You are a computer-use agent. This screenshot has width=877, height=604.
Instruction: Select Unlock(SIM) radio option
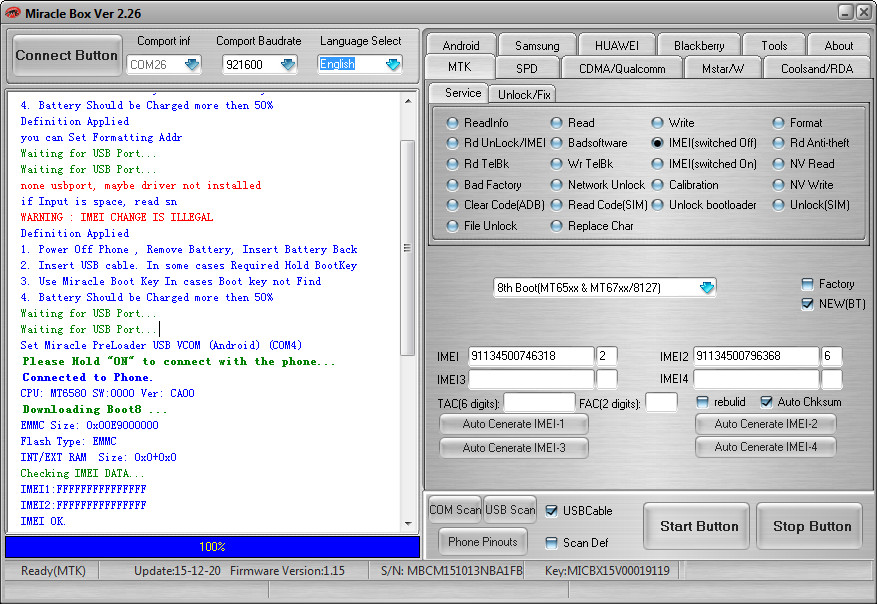pyautogui.click(x=778, y=205)
